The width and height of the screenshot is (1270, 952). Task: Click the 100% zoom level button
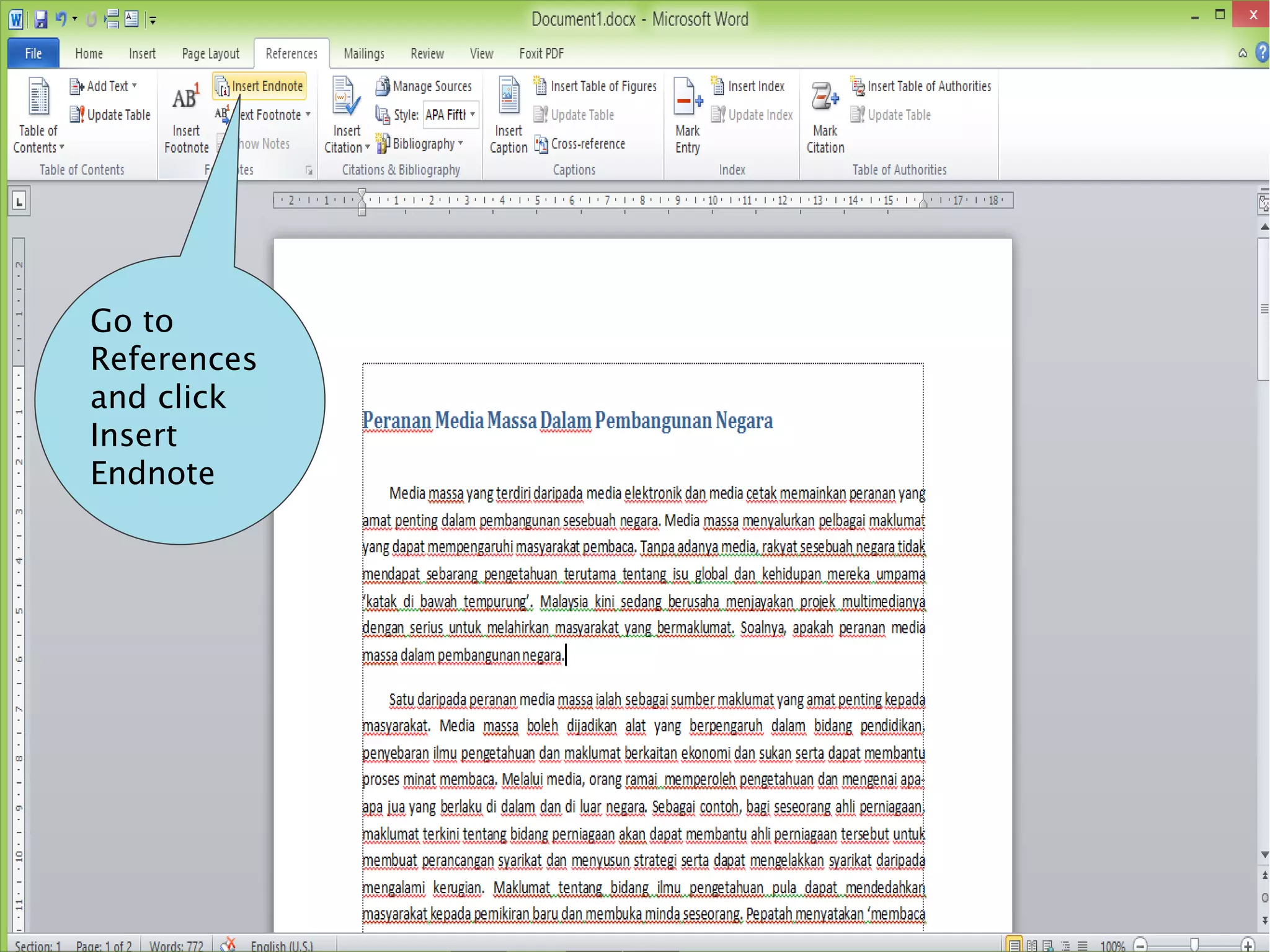click(1112, 945)
